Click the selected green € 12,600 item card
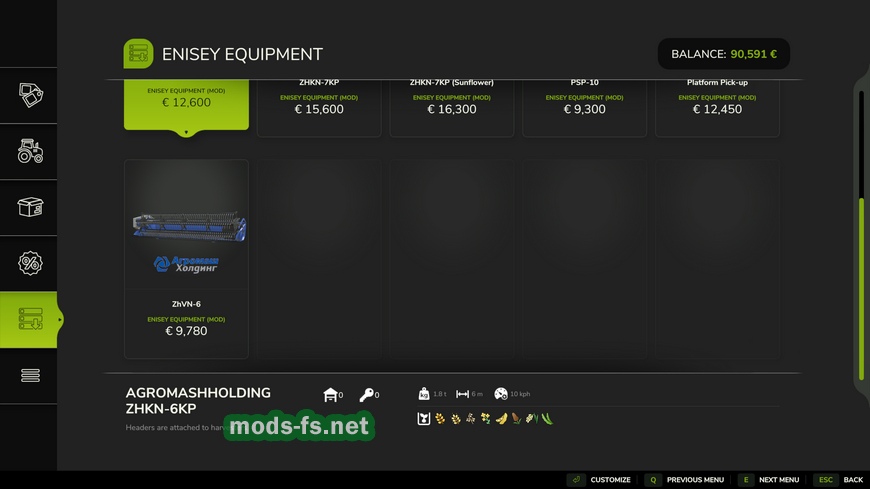 pyautogui.click(x=186, y=106)
